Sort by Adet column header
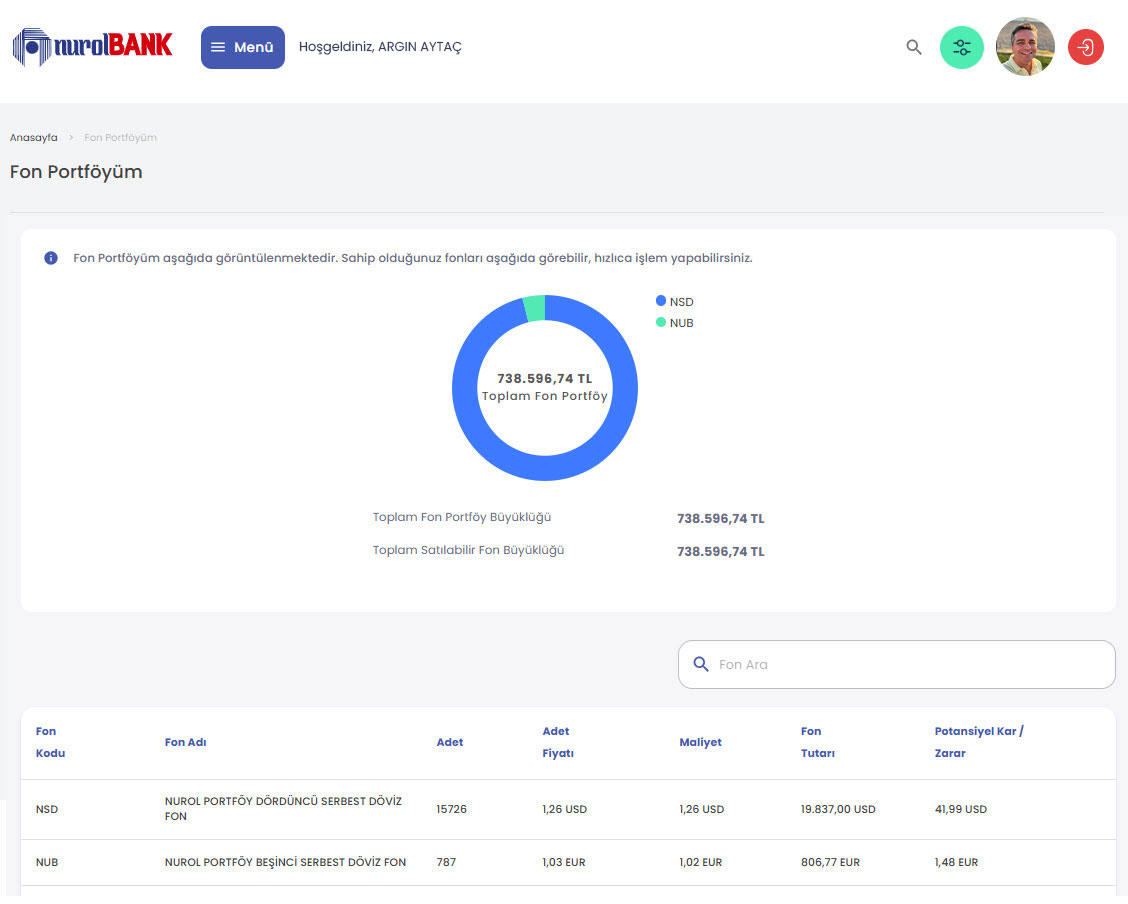This screenshot has height=904, width=1128. pyautogui.click(x=450, y=742)
